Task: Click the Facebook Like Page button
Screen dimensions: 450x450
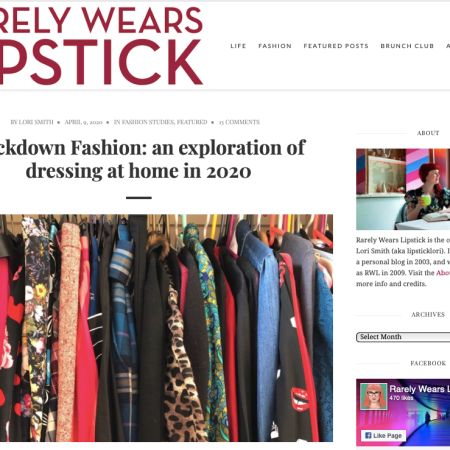Action: point(383,435)
